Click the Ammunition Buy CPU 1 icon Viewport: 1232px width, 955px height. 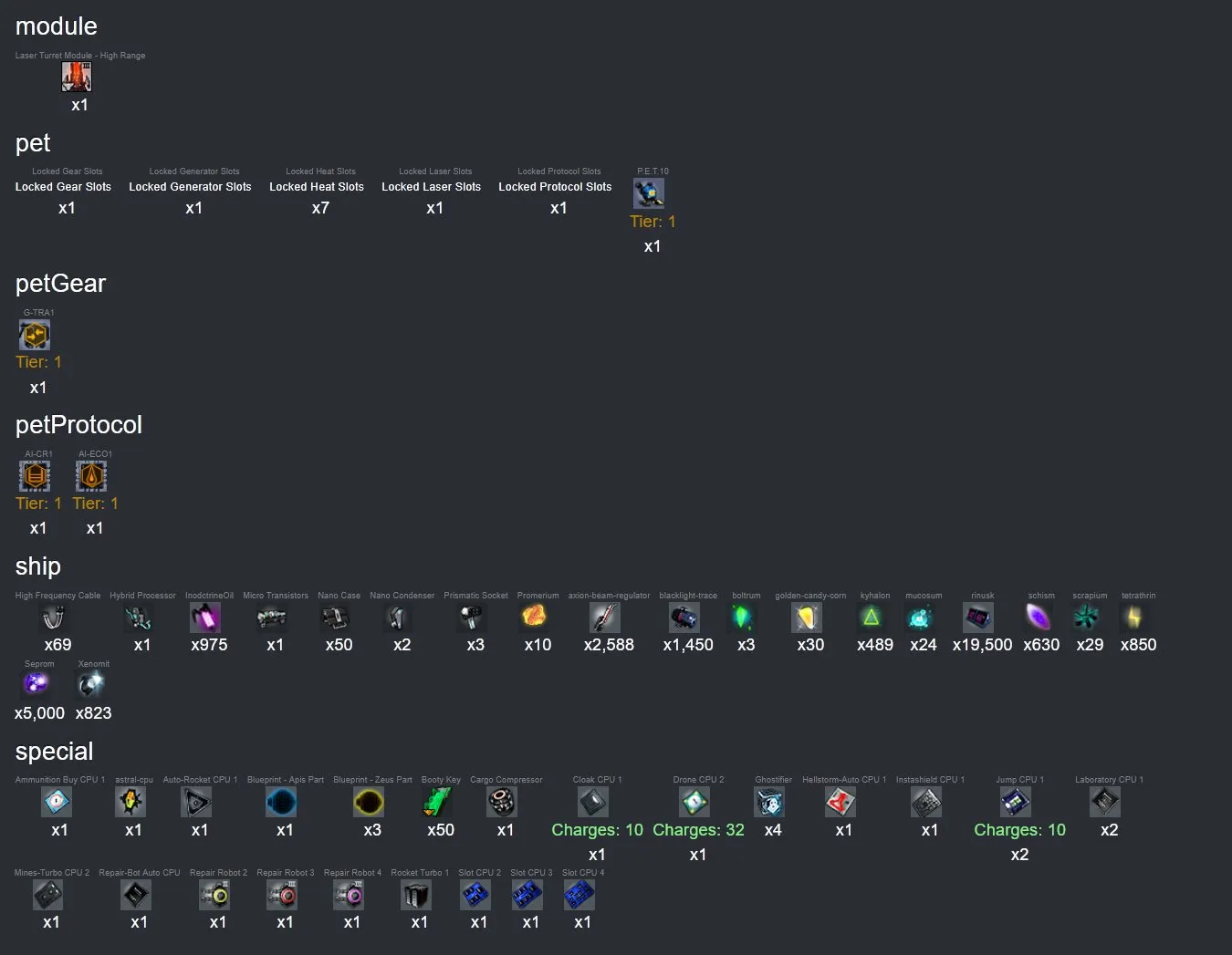[x=57, y=802]
